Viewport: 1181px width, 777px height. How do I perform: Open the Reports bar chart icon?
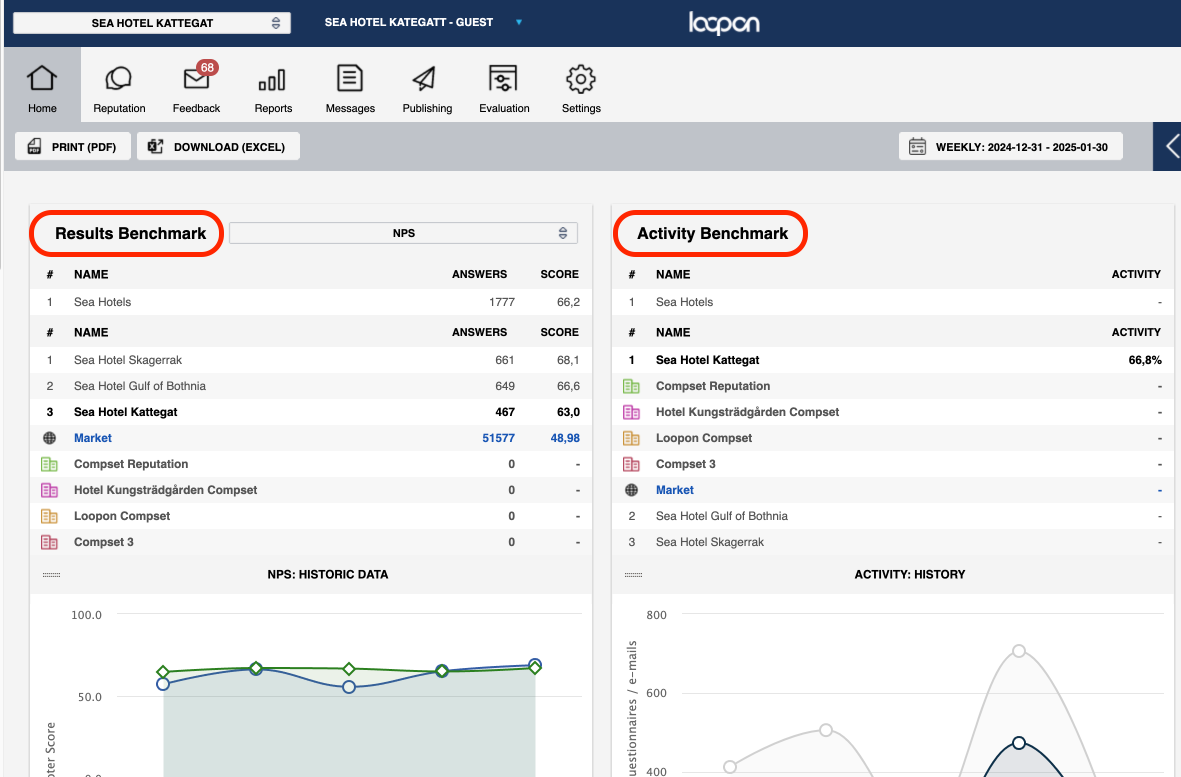(273, 80)
